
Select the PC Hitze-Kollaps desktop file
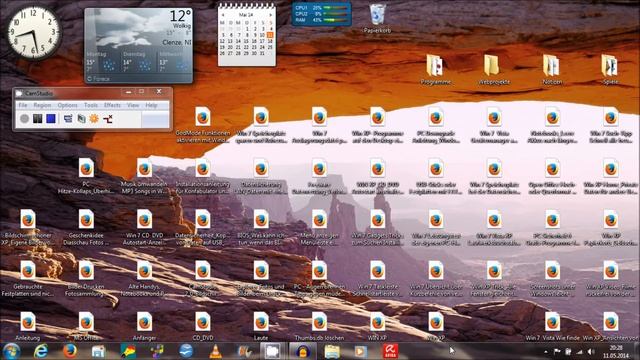(86, 176)
